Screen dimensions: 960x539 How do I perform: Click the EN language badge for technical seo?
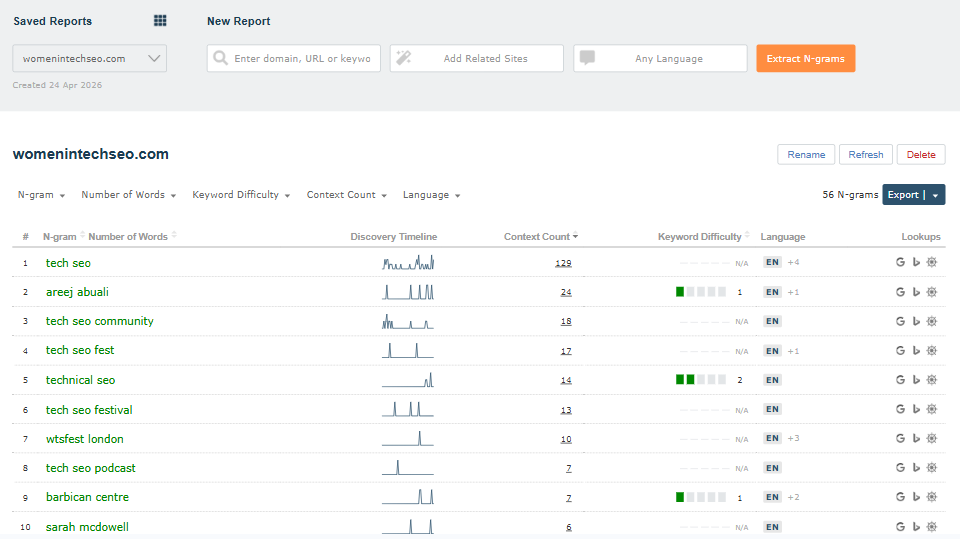coord(772,380)
